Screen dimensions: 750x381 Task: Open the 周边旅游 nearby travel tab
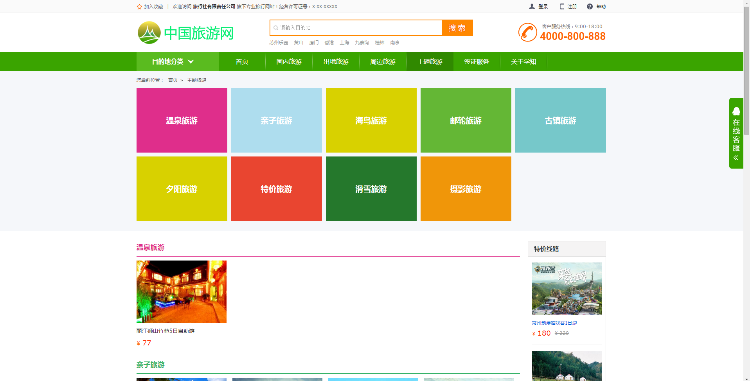pos(383,62)
